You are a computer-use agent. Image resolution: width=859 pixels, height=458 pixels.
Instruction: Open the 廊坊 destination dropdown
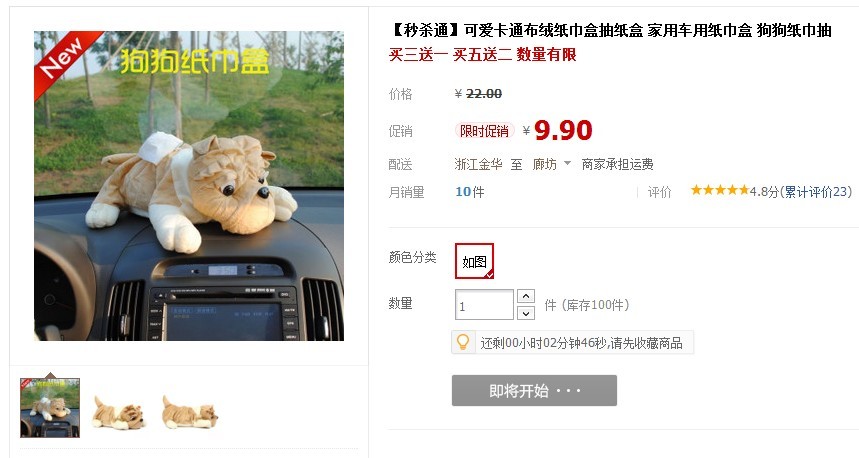(x=552, y=164)
